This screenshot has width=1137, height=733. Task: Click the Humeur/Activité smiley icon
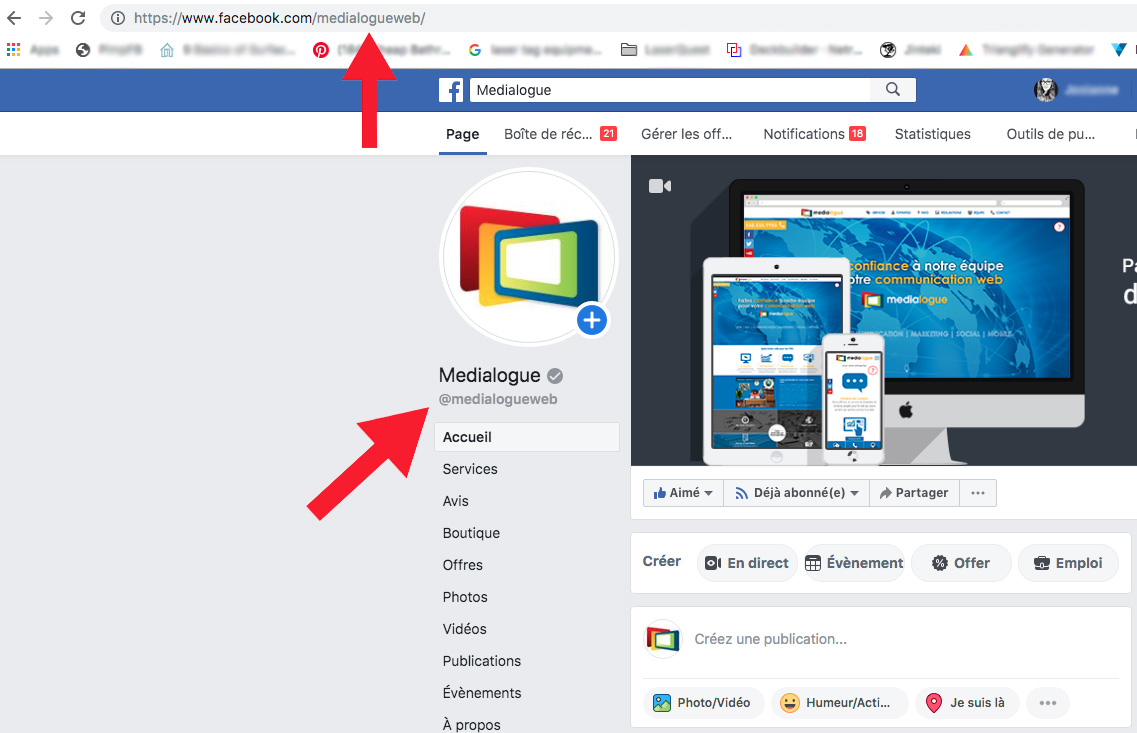tap(789, 703)
